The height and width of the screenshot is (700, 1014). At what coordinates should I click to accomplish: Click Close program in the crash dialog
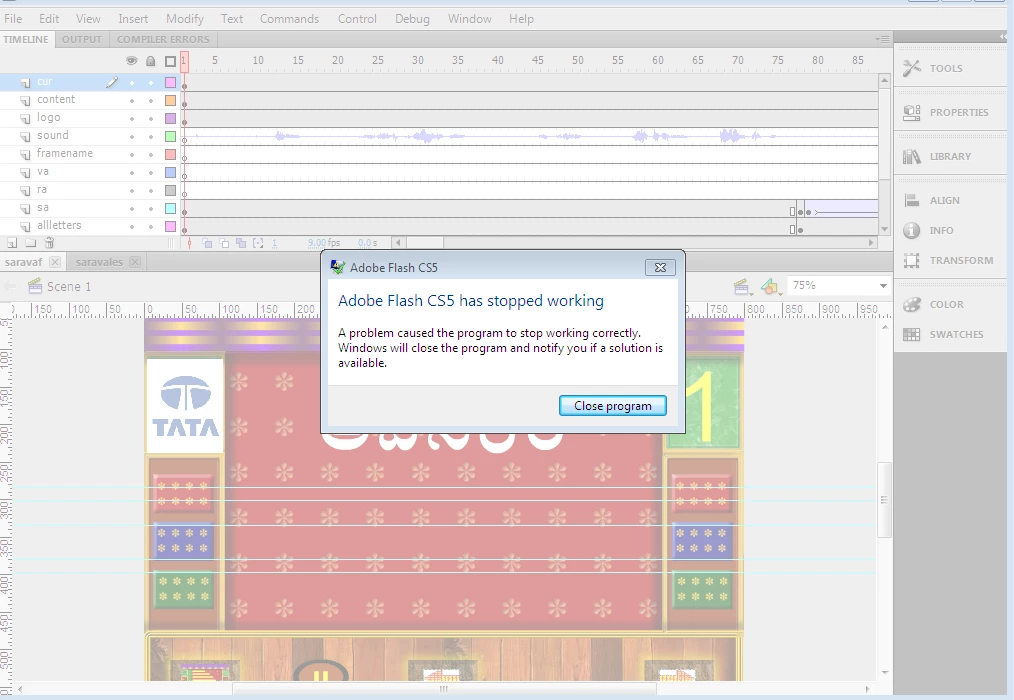612,406
